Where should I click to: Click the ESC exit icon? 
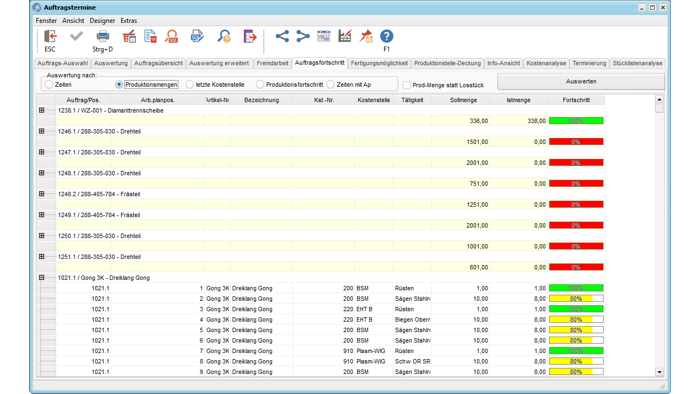pyautogui.click(x=50, y=37)
